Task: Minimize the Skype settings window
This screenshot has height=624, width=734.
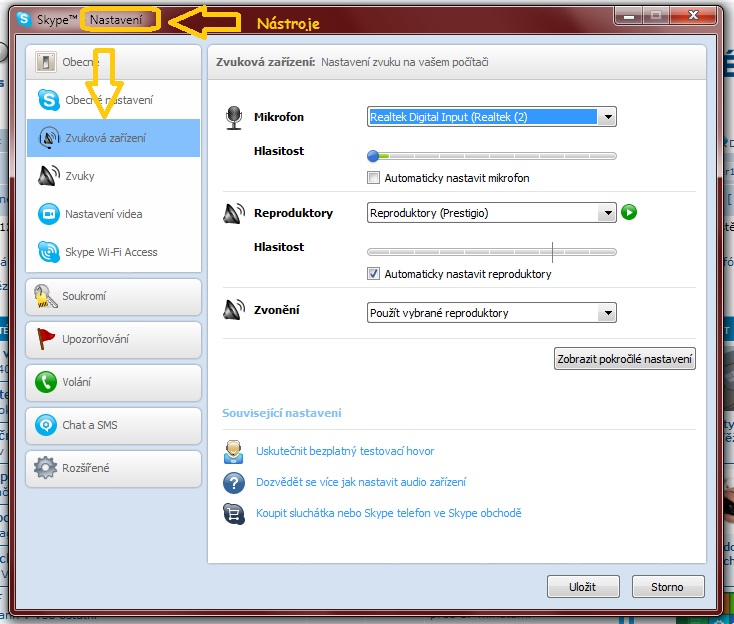Action: click(629, 16)
